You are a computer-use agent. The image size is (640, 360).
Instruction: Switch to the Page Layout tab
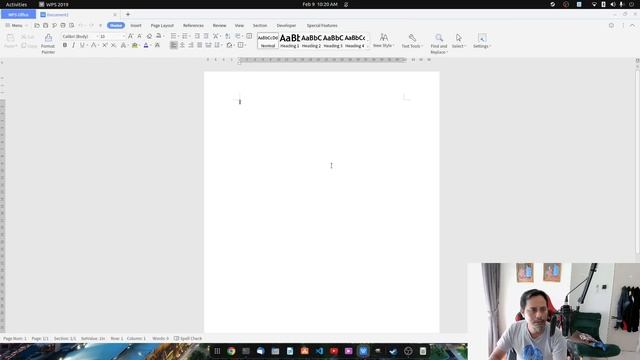[162, 25]
